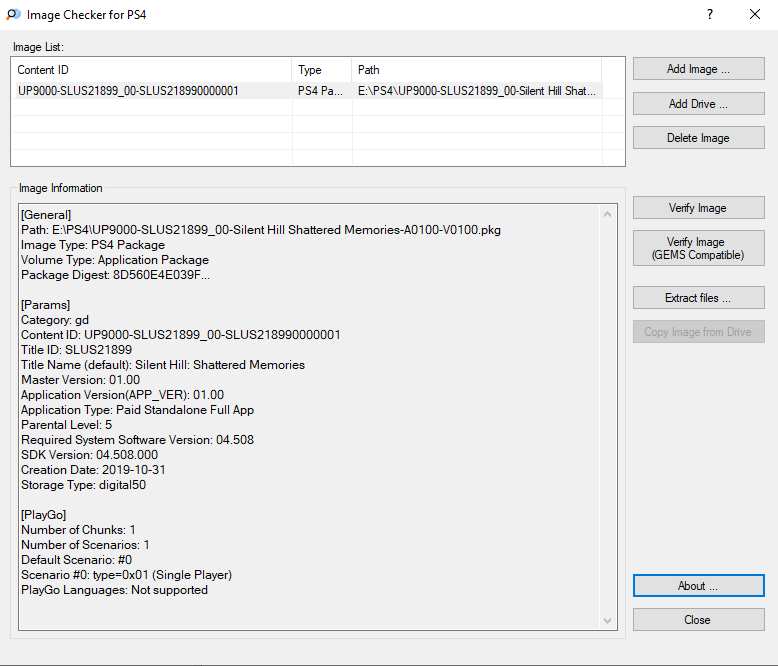Open the Extract files ... dialog
The width and height of the screenshot is (778, 666).
[x=699, y=297]
